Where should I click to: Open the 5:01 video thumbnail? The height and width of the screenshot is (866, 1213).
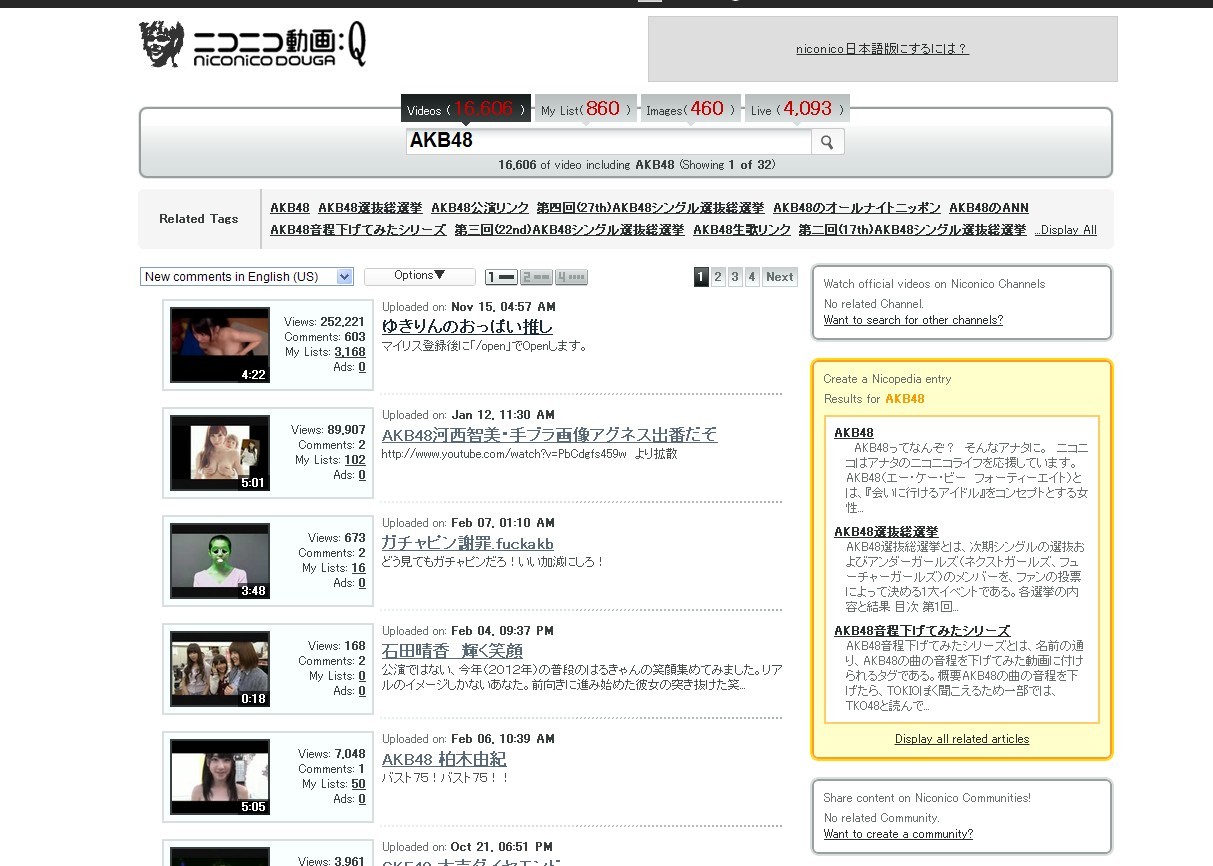coord(220,453)
